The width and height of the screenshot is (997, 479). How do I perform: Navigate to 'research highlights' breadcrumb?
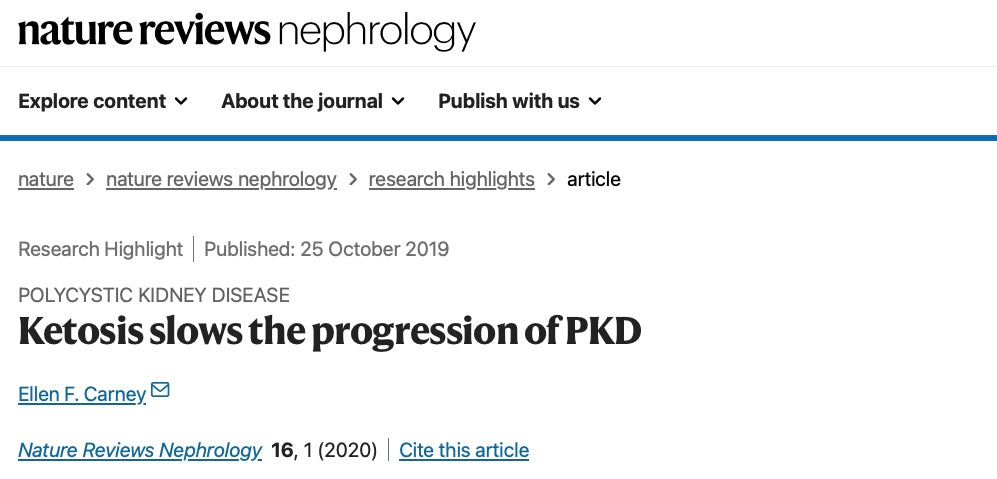[451, 180]
